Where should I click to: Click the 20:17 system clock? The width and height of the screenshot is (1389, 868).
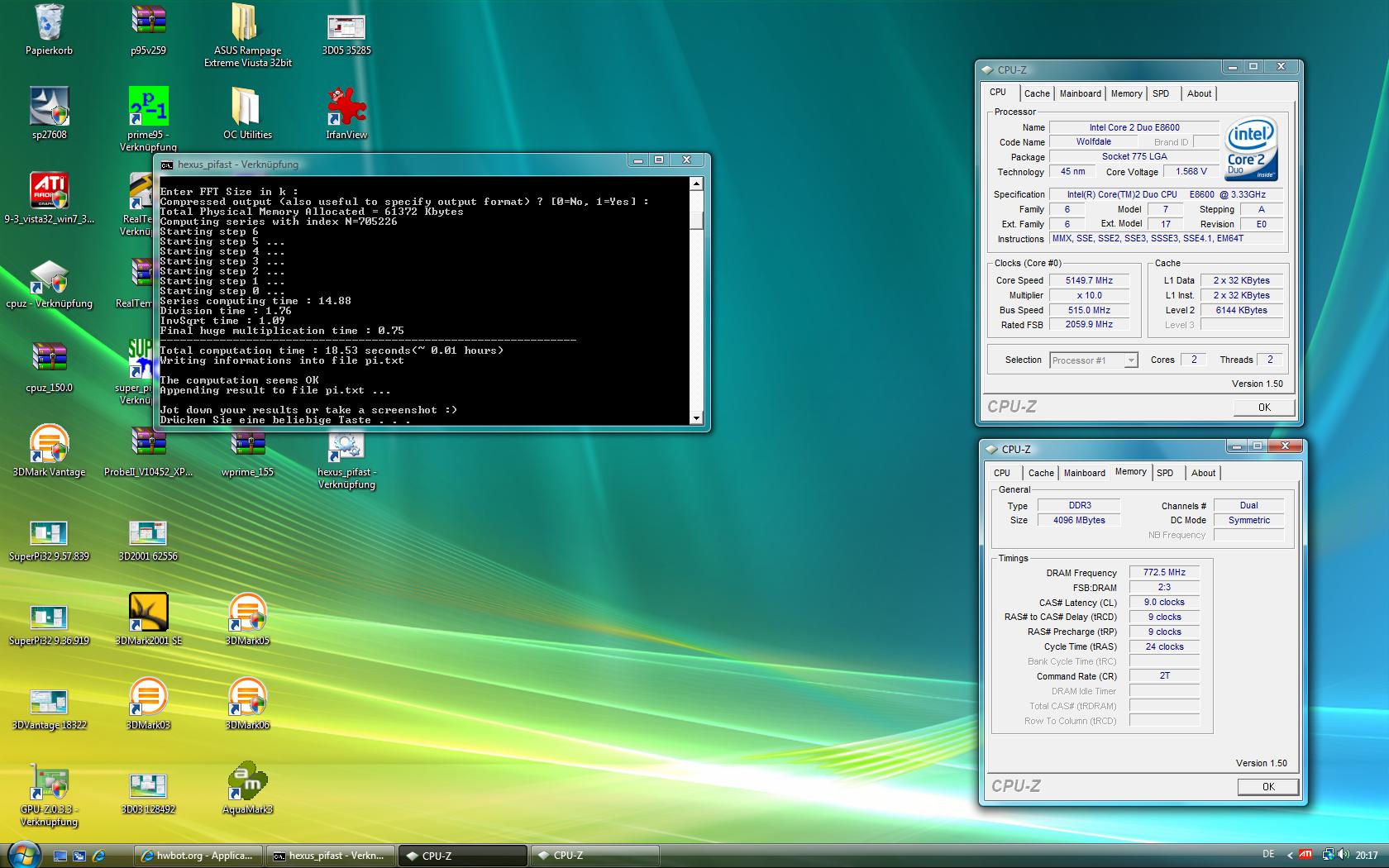[1366, 856]
